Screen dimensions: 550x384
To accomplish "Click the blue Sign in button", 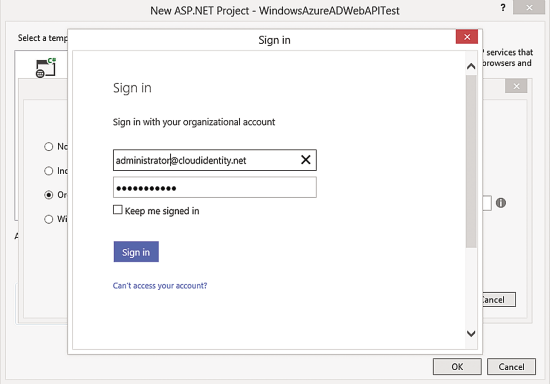I will pyautogui.click(x=136, y=251).
